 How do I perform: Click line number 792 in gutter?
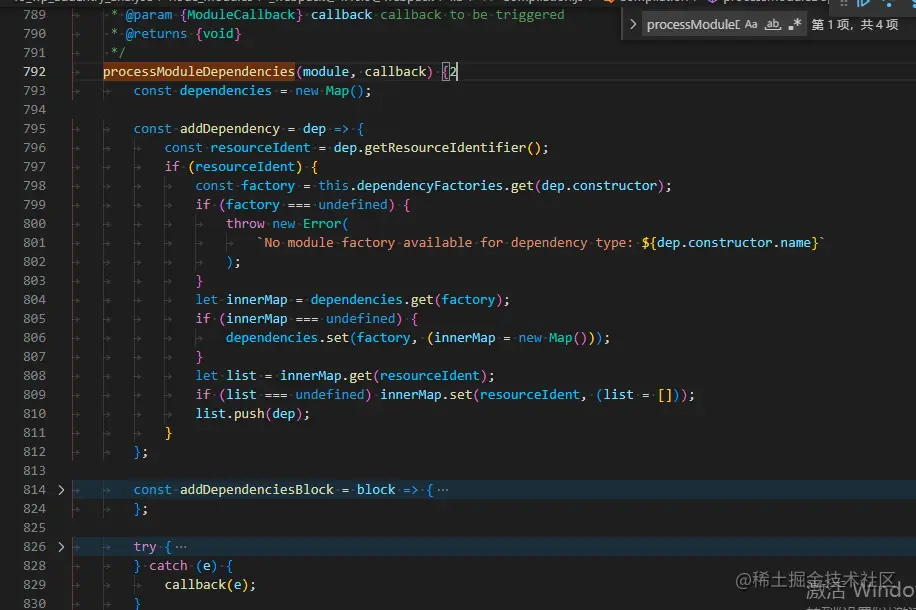34,72
